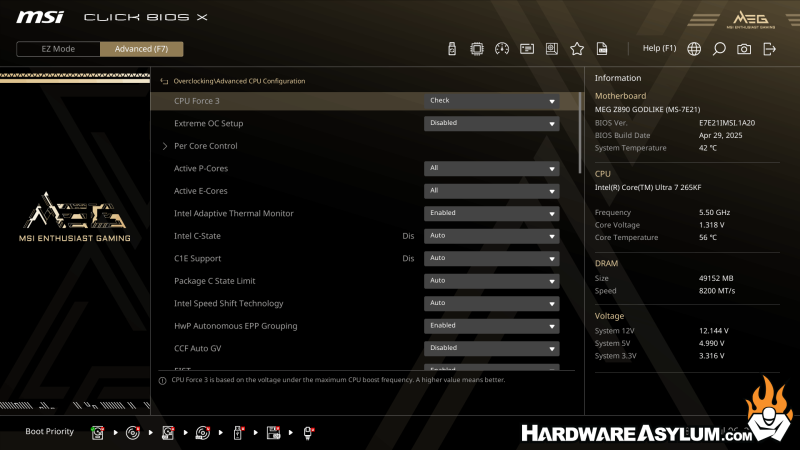
Task: Click the Overclocking\Advanced CPU Configuration breadcrumb
Action: pos(239,81)
